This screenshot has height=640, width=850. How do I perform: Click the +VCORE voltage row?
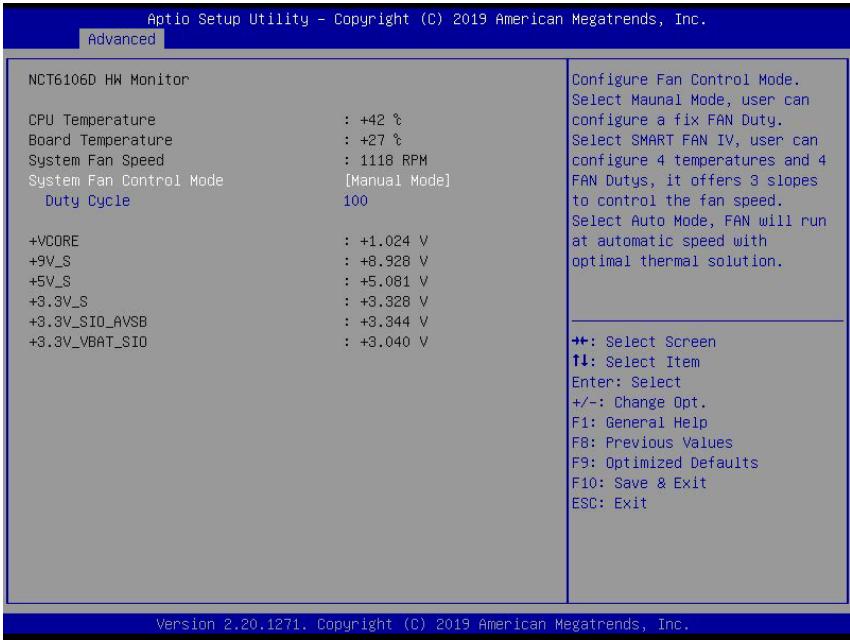pyautogui.click(x=228, y=241)
